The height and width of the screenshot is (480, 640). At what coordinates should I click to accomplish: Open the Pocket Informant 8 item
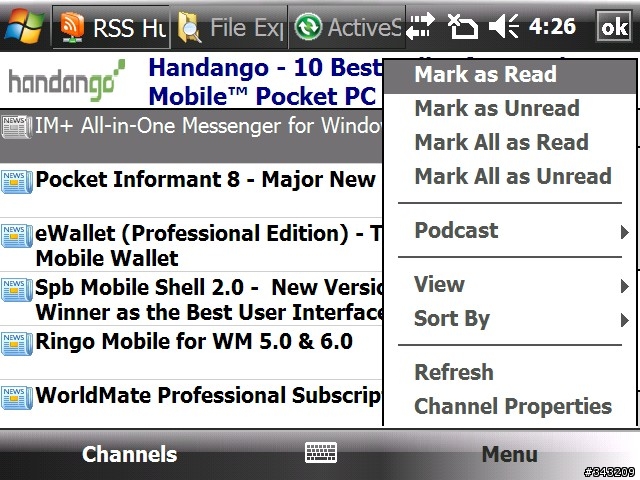click(191, 190)
